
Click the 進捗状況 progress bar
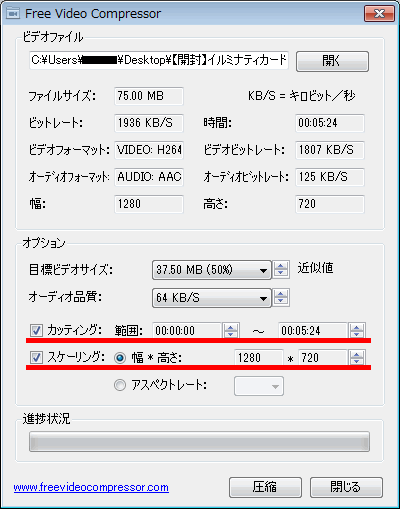tap(199, 442)
